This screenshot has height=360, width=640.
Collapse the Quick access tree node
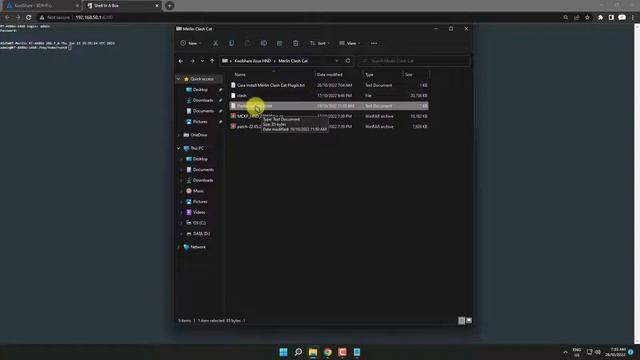178,79
